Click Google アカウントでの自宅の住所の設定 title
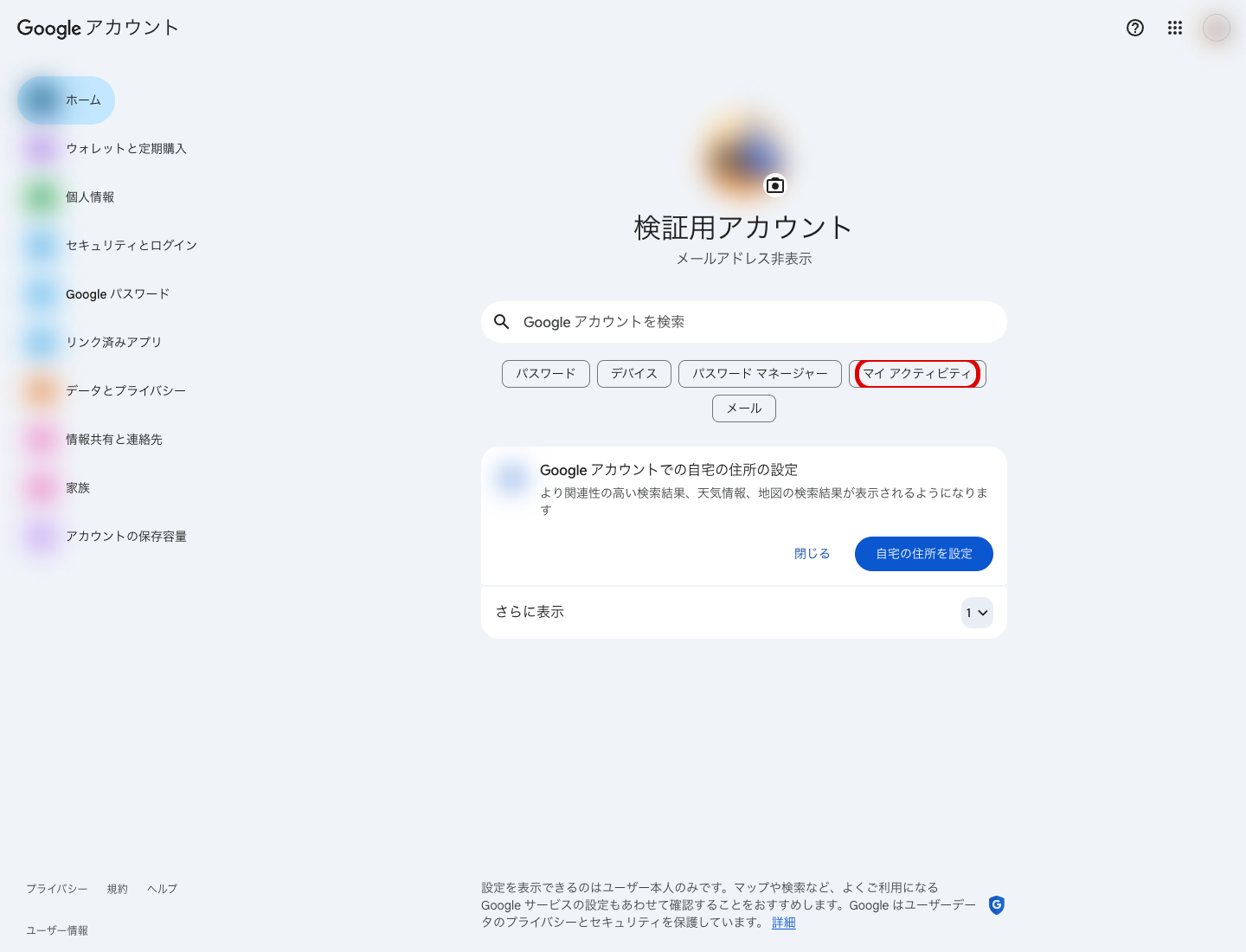The image size is (1246, 952). [669, 470]
